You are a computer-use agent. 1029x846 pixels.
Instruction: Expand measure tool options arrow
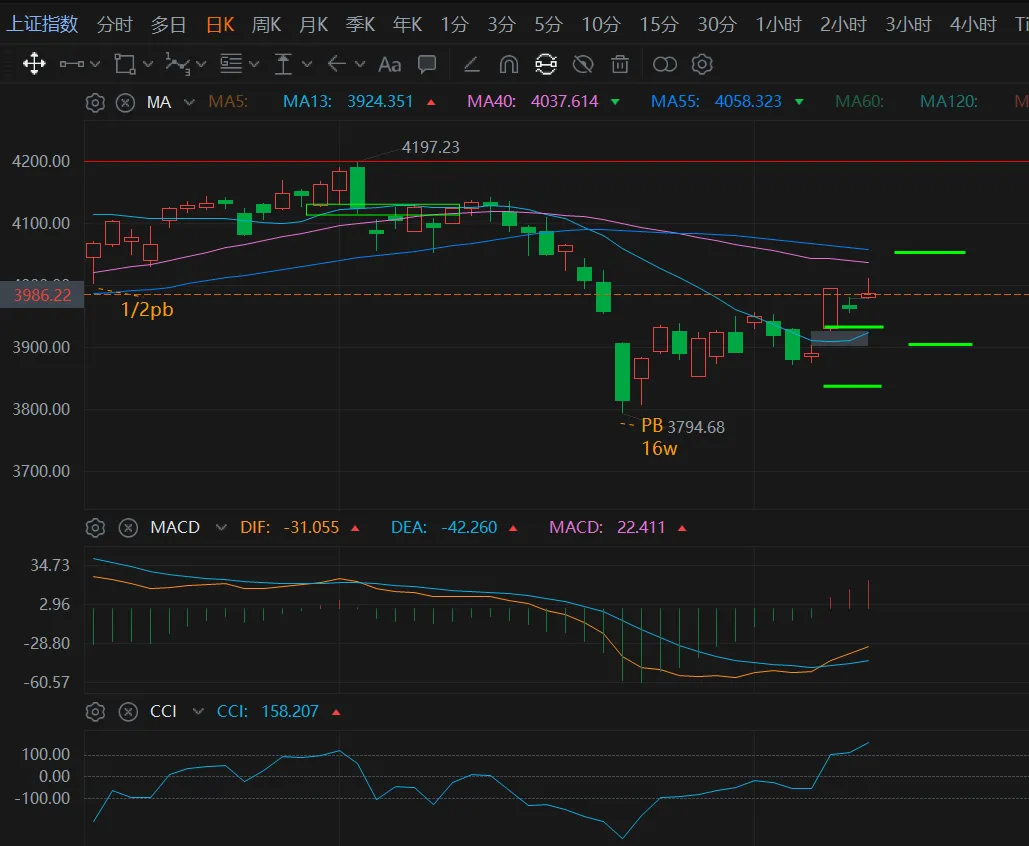[x=306, y=64]
